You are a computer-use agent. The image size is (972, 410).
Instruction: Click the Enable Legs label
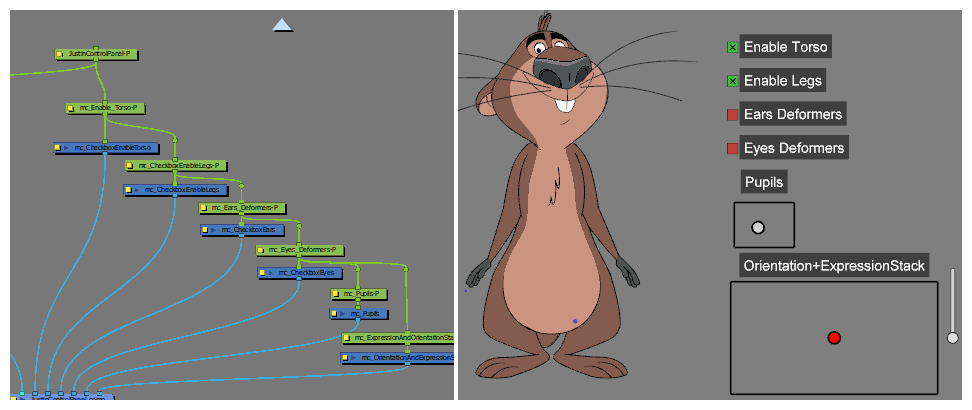783,81
